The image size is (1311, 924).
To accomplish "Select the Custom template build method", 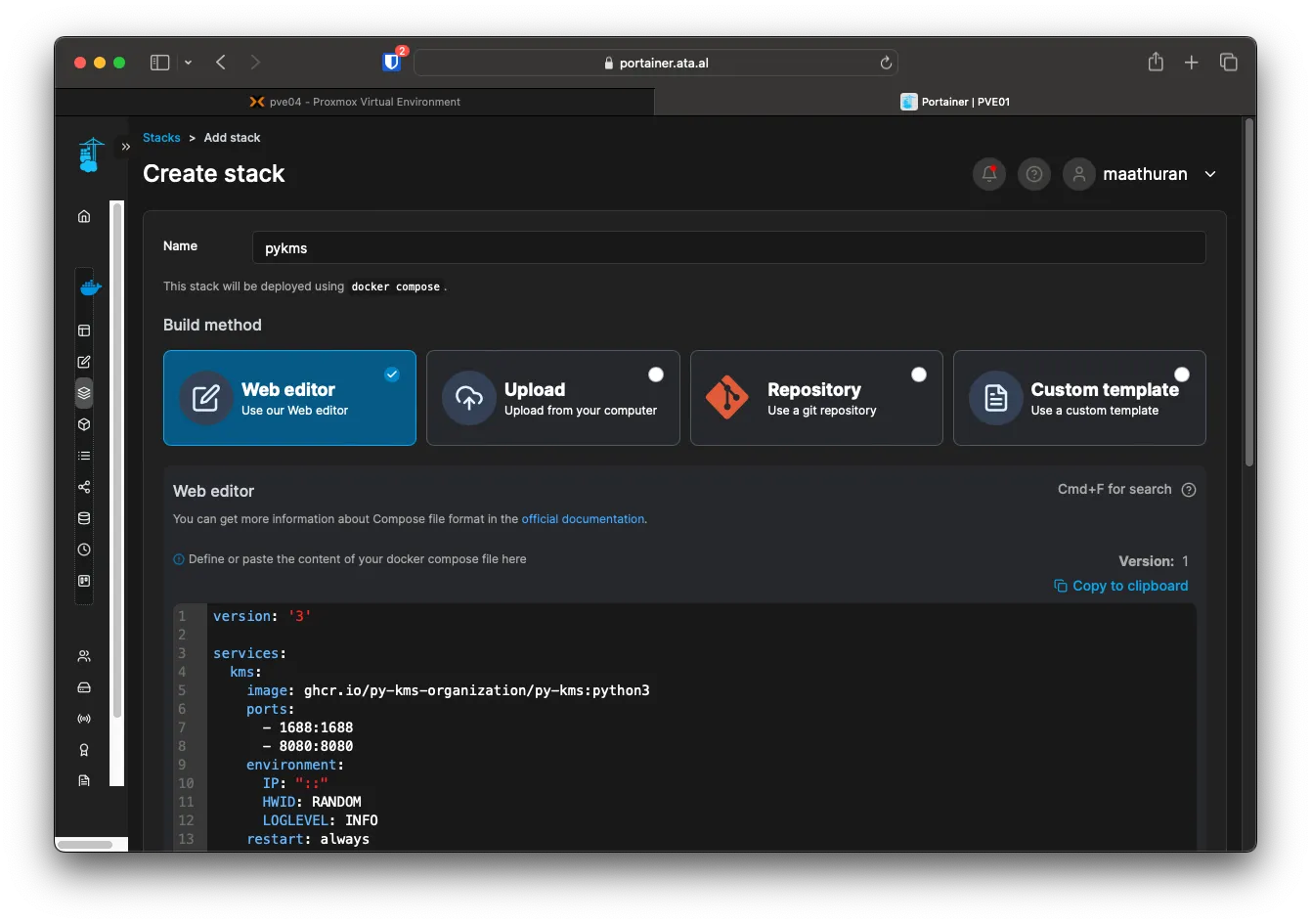I will point(1079,398).
